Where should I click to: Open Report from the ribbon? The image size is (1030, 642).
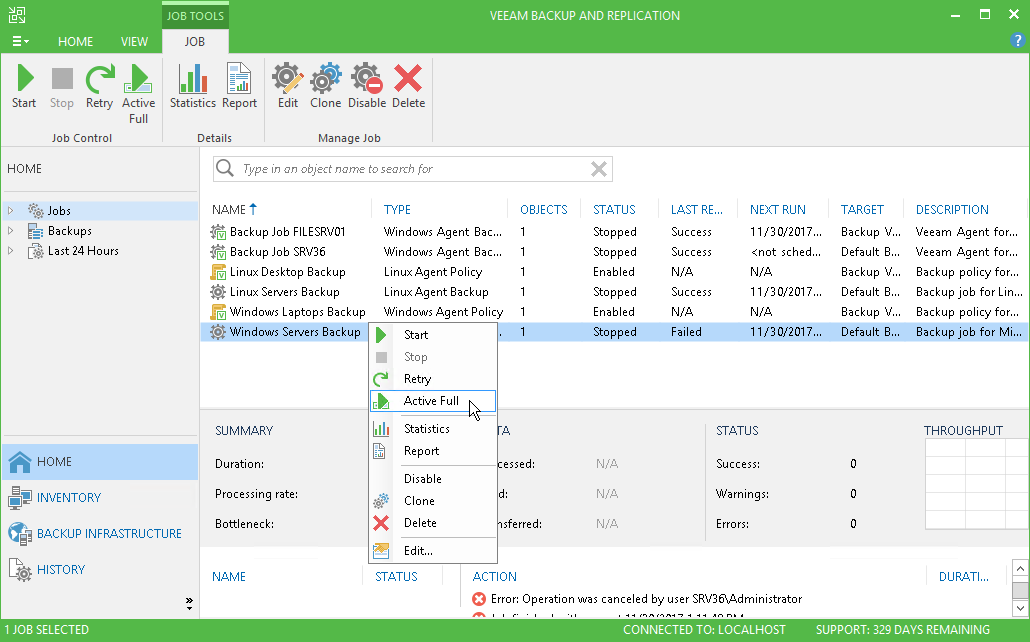239,86
